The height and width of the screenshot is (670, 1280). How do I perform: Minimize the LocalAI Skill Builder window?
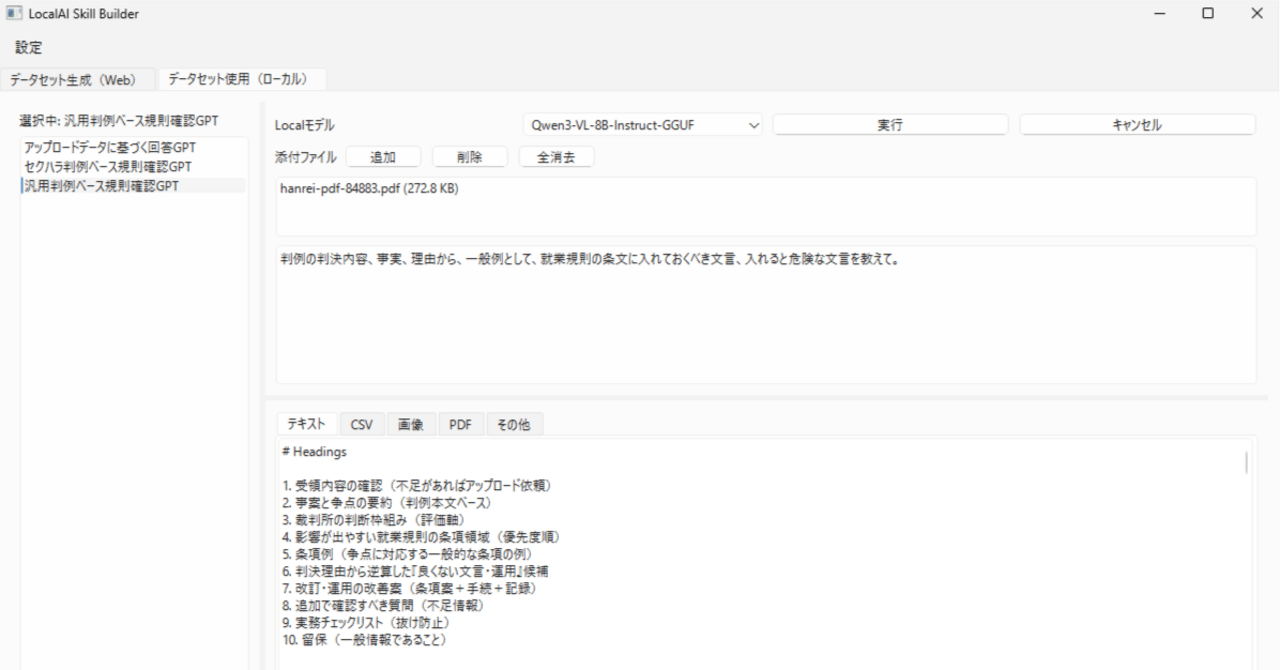pos(1159,14)
